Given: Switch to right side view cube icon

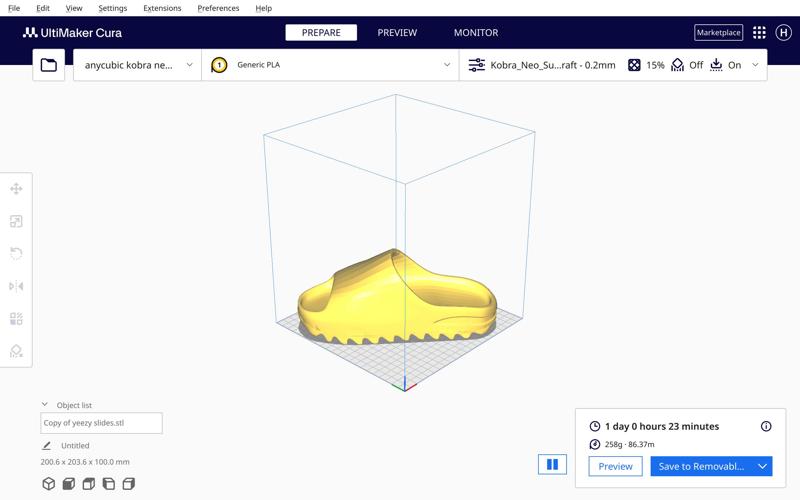Looking at the screenshot, I should pyautogui.click(x=129, y=483).
